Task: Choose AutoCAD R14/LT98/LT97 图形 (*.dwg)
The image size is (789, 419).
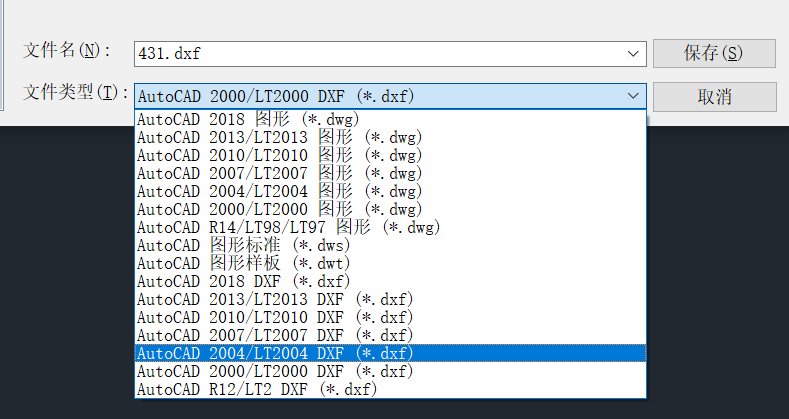Action: tap(390, 227)
